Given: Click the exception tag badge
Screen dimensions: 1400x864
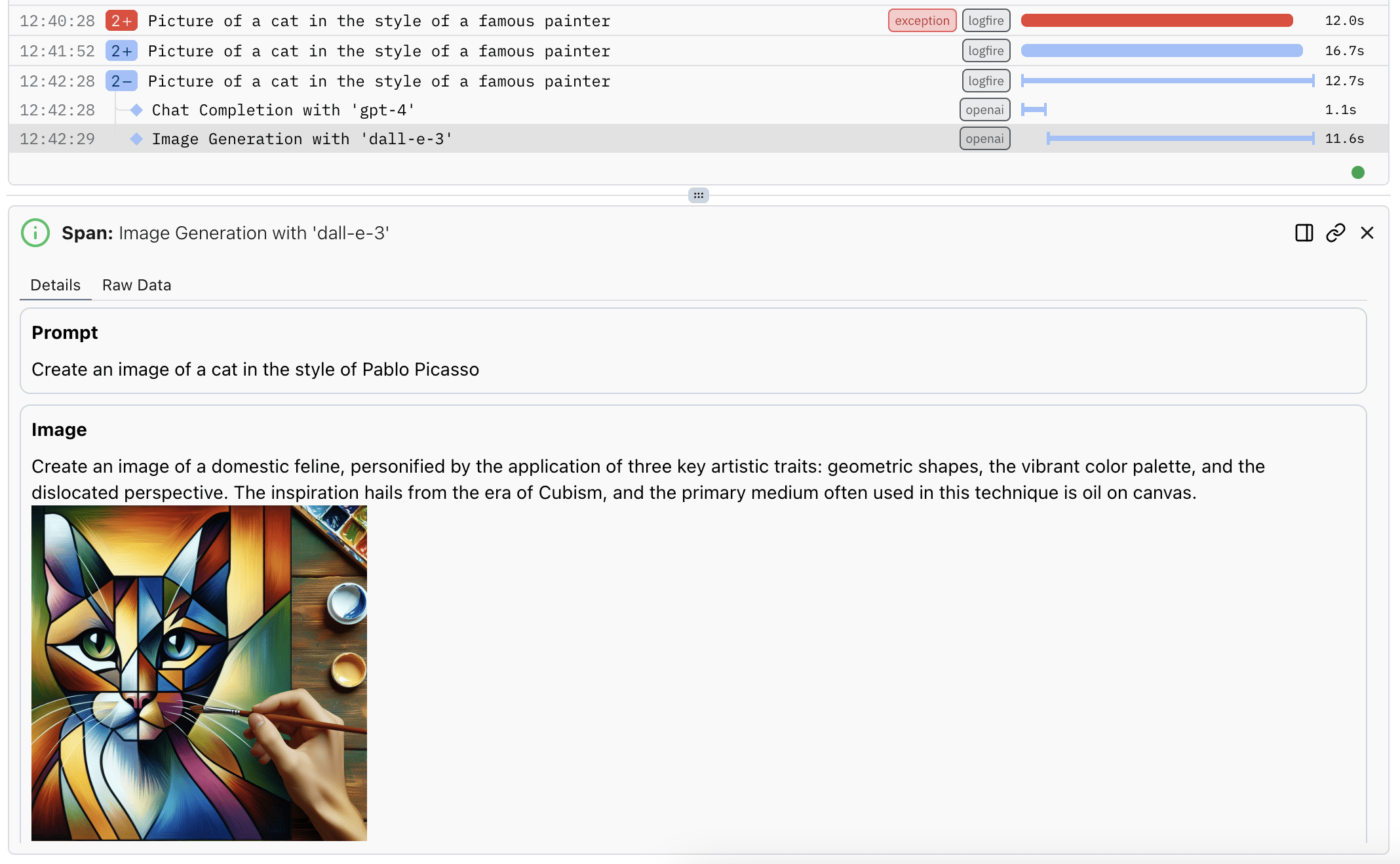Looking at the screenshot, I should (x=922, y=21).
